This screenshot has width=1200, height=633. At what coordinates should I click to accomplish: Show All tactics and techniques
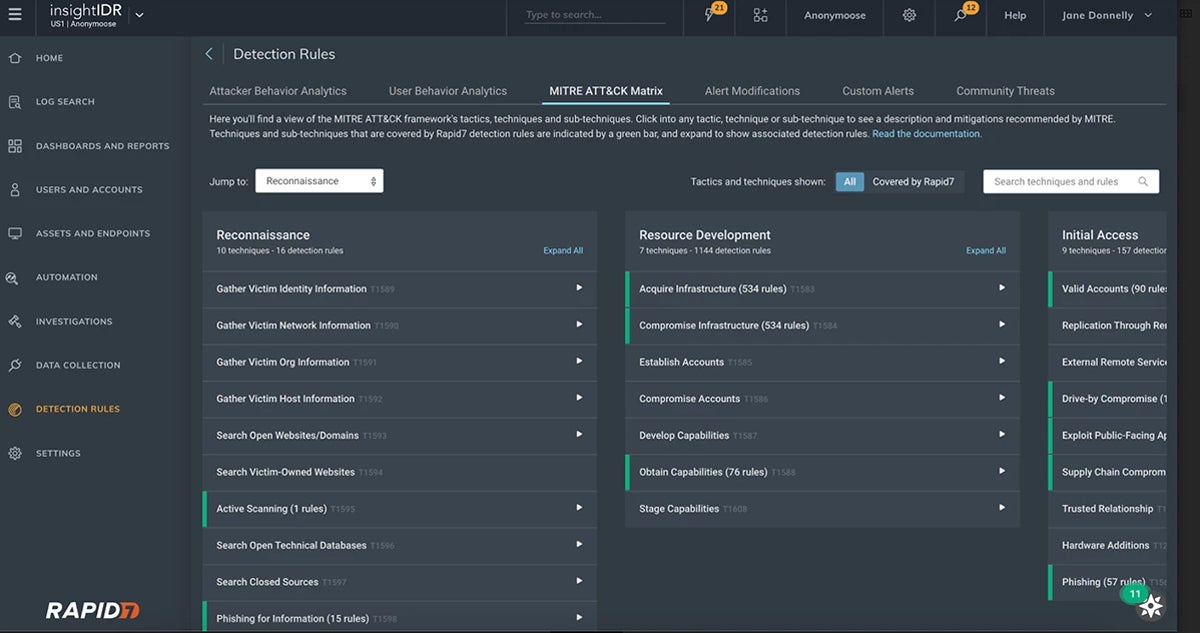click(849, 181)
